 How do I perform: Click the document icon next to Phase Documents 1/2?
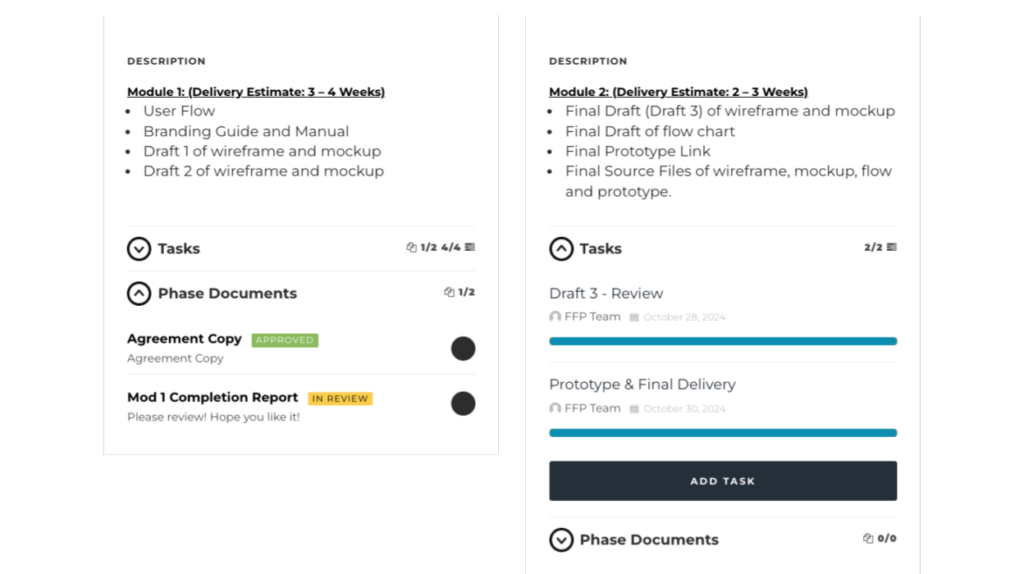click(449, 292)
